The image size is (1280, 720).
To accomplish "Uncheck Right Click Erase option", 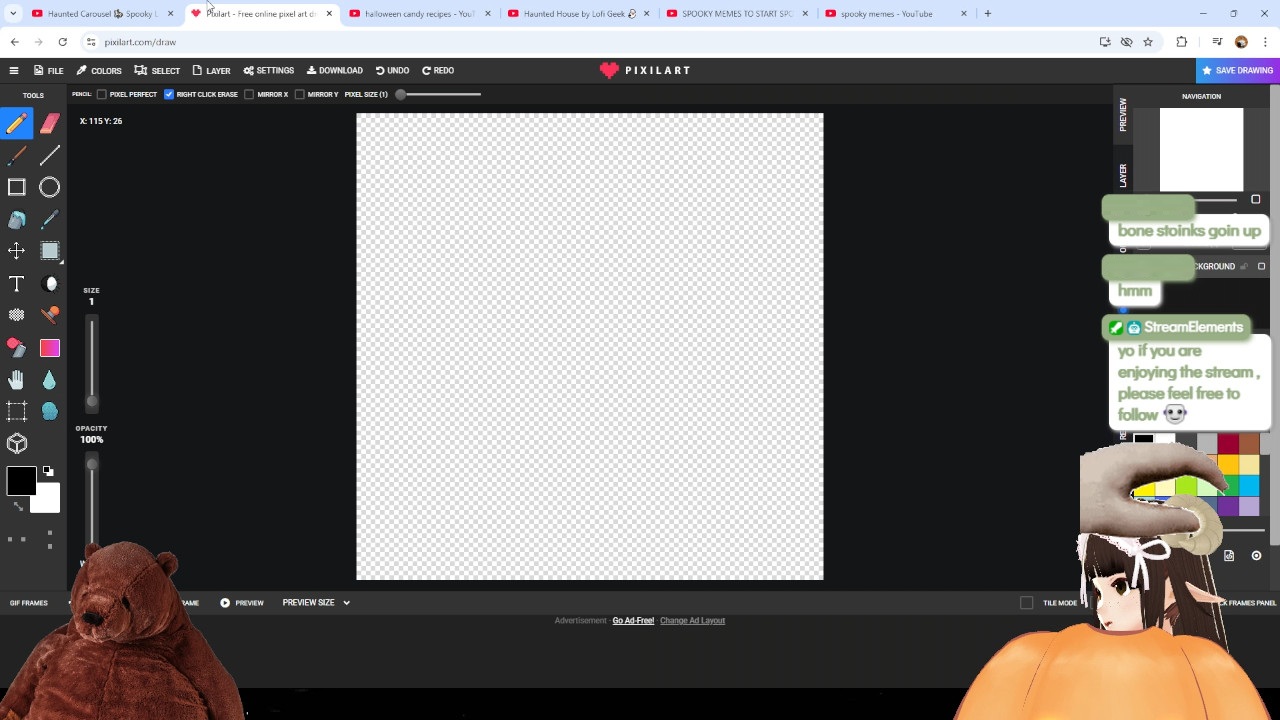I will (169, 94).
